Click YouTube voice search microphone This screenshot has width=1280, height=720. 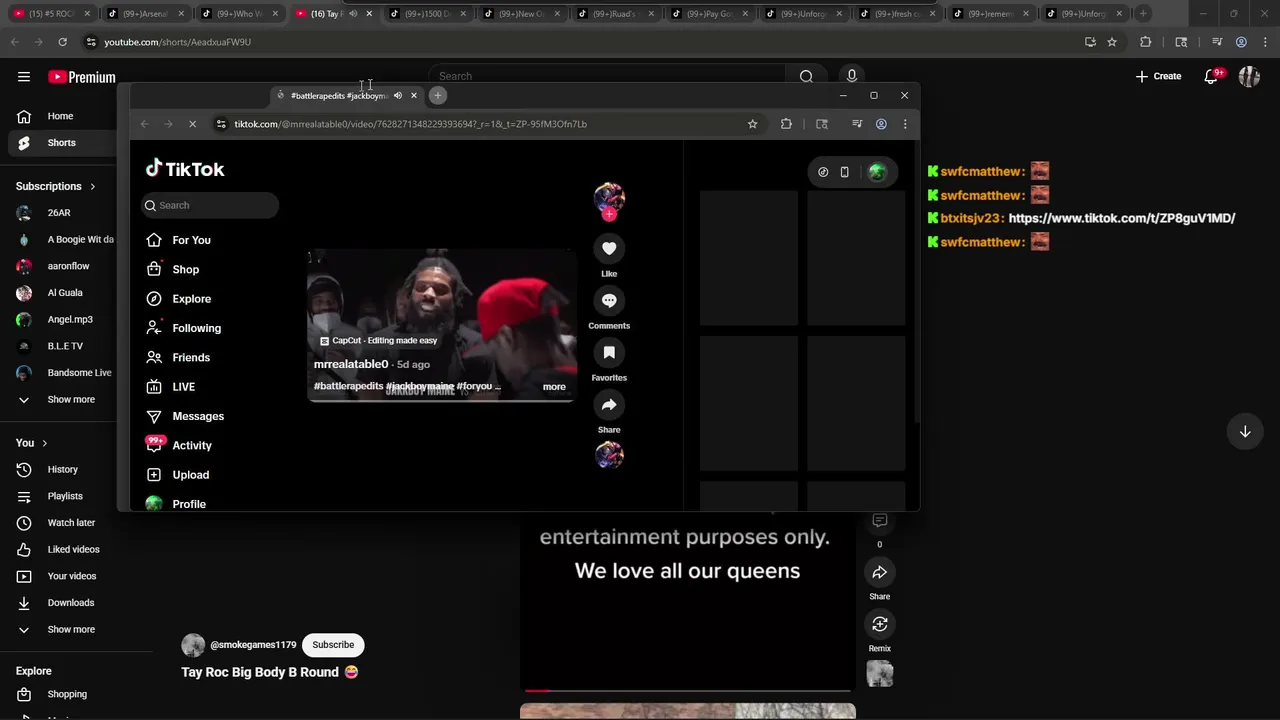point(852,76)
